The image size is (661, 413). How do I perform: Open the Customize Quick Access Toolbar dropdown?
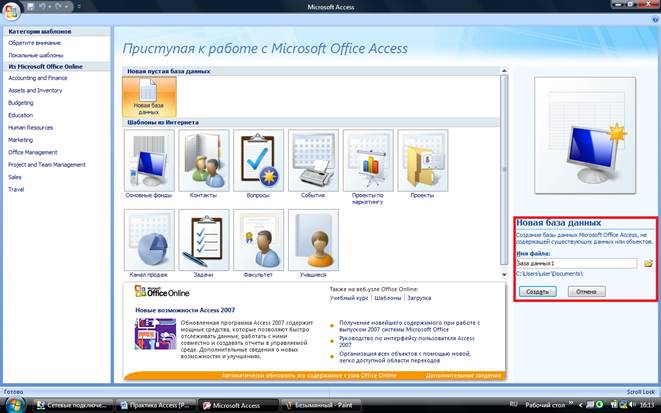(x=79, y=7)
